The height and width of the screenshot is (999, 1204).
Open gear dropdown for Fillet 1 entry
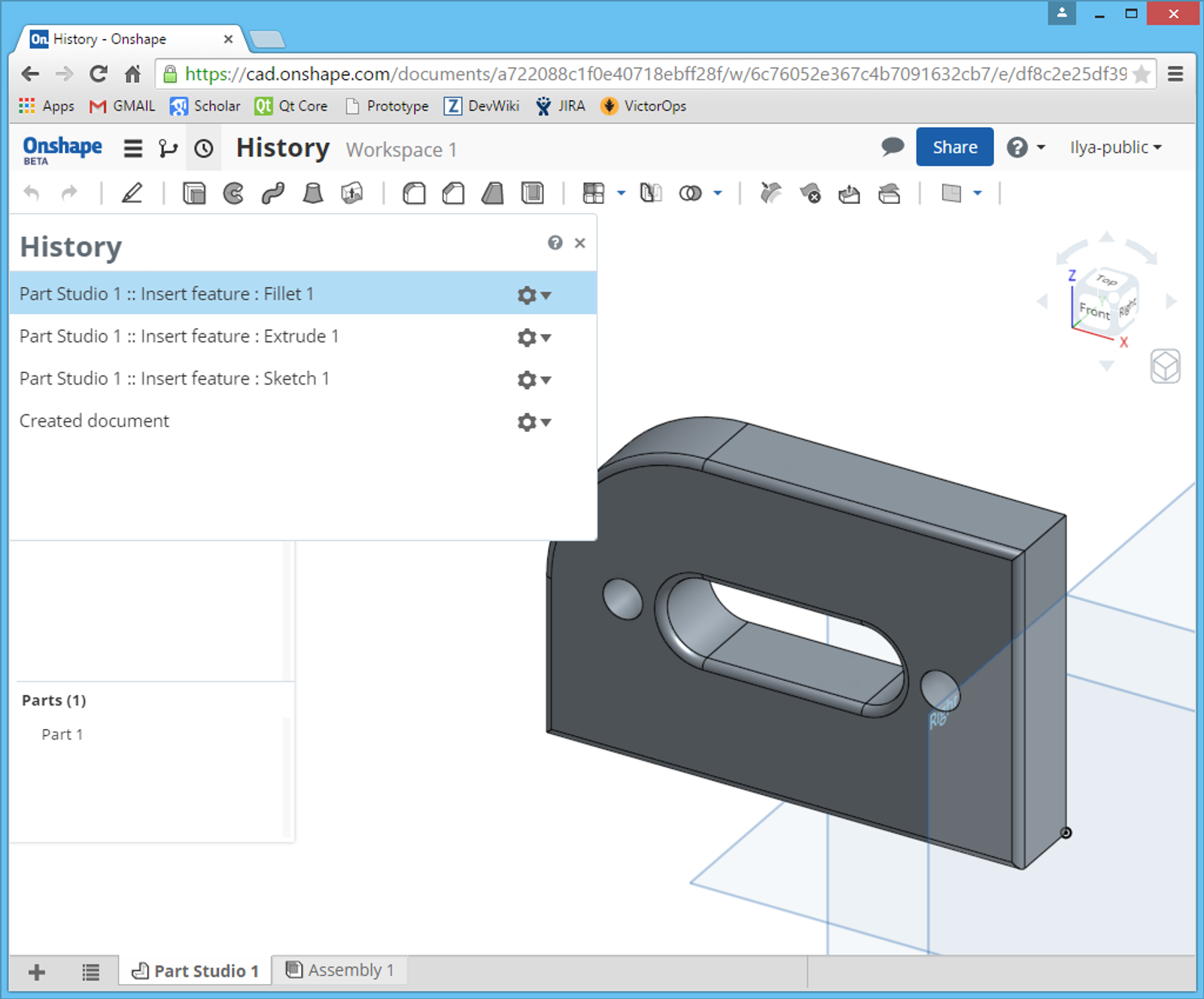point(534,295)
